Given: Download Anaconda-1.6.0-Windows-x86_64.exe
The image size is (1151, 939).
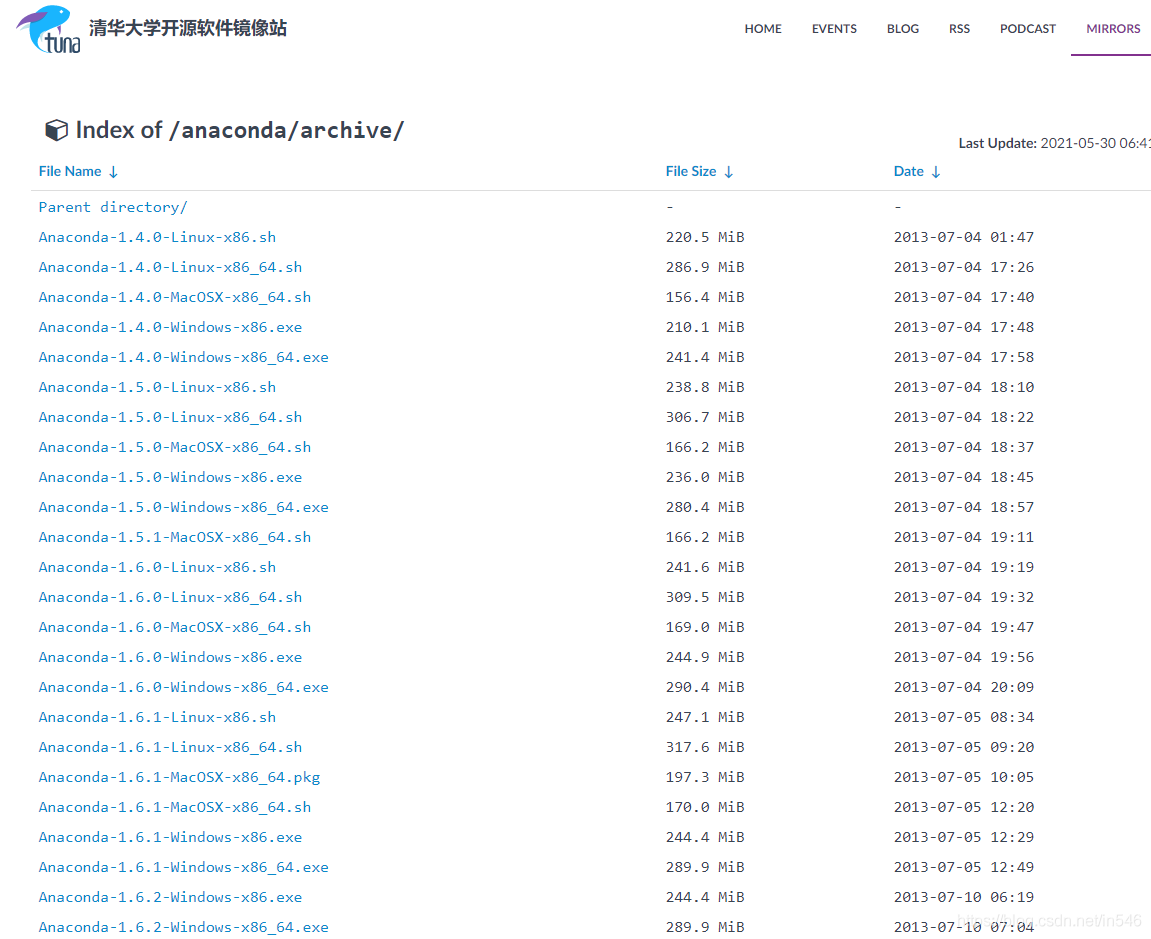Looking at the screenshot, I should click(184, 687).
